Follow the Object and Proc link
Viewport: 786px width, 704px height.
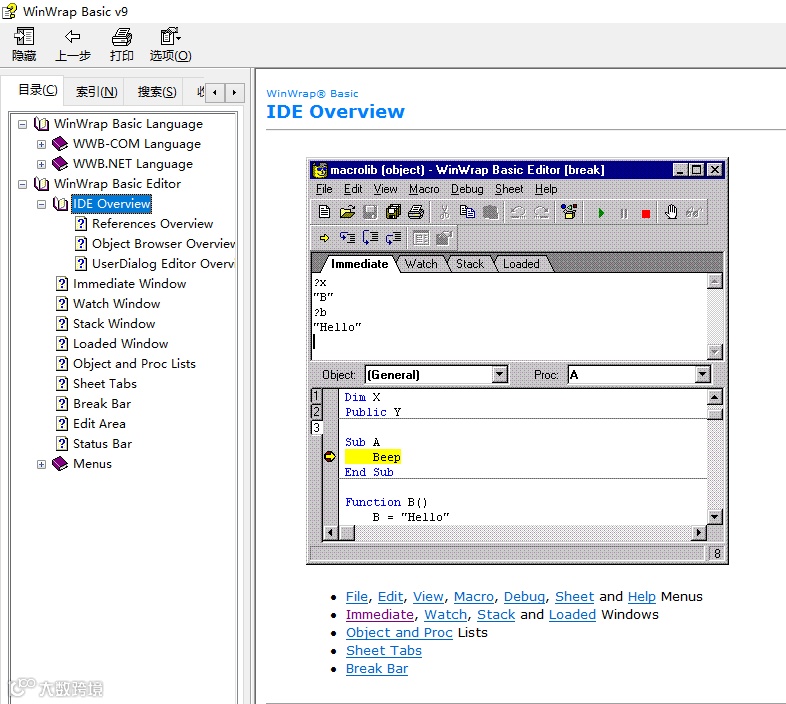pos(399,633)
